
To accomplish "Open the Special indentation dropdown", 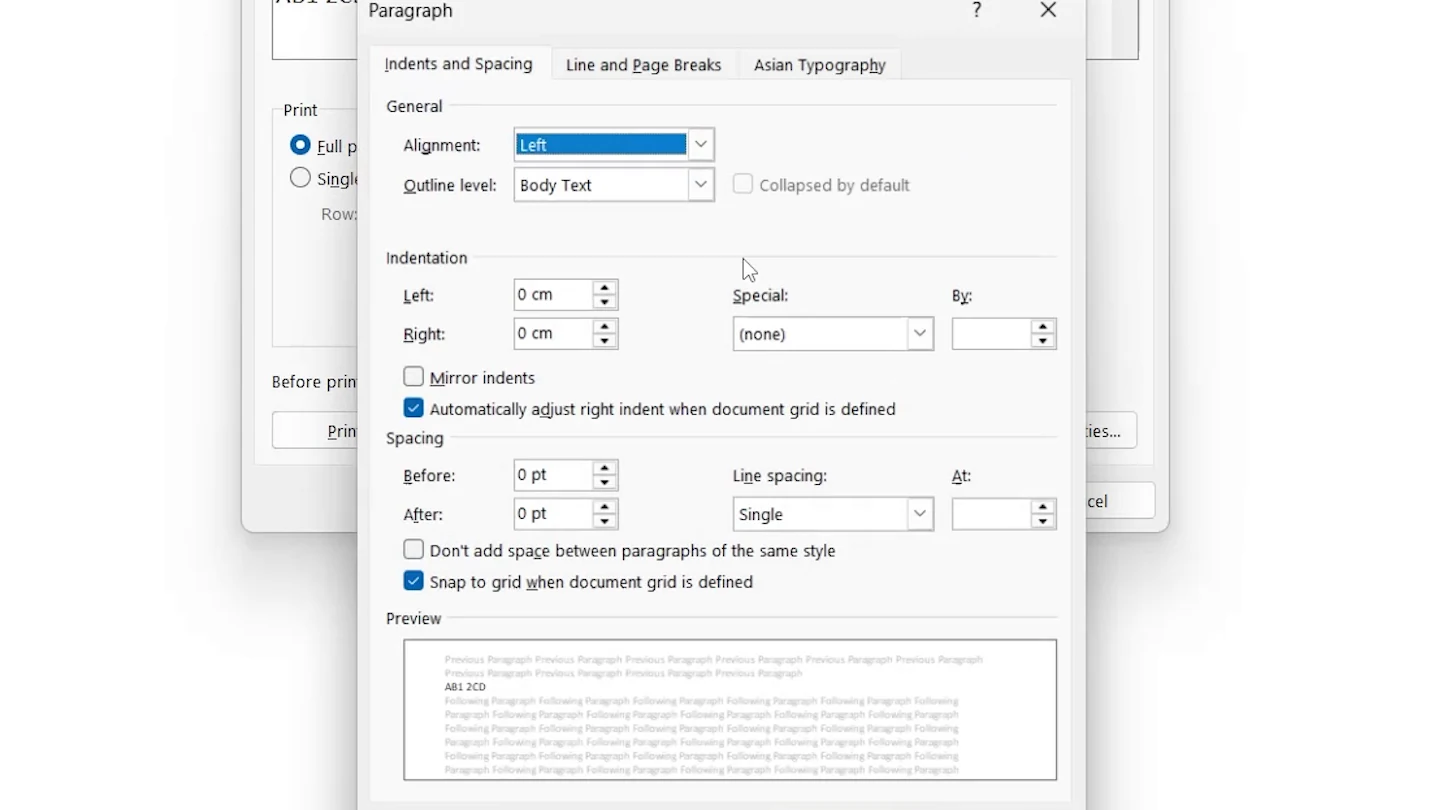I will point(920,334).
